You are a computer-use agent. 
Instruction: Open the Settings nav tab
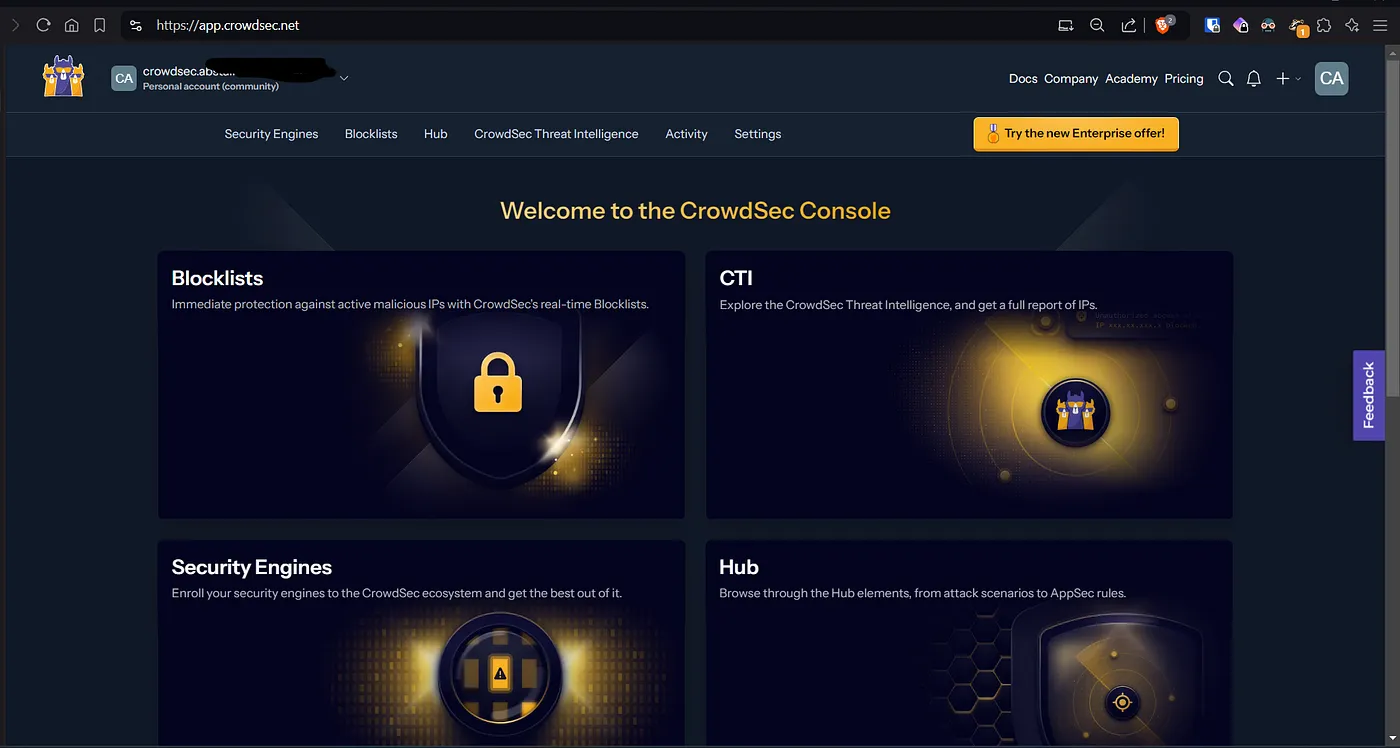tap(758, 134)
